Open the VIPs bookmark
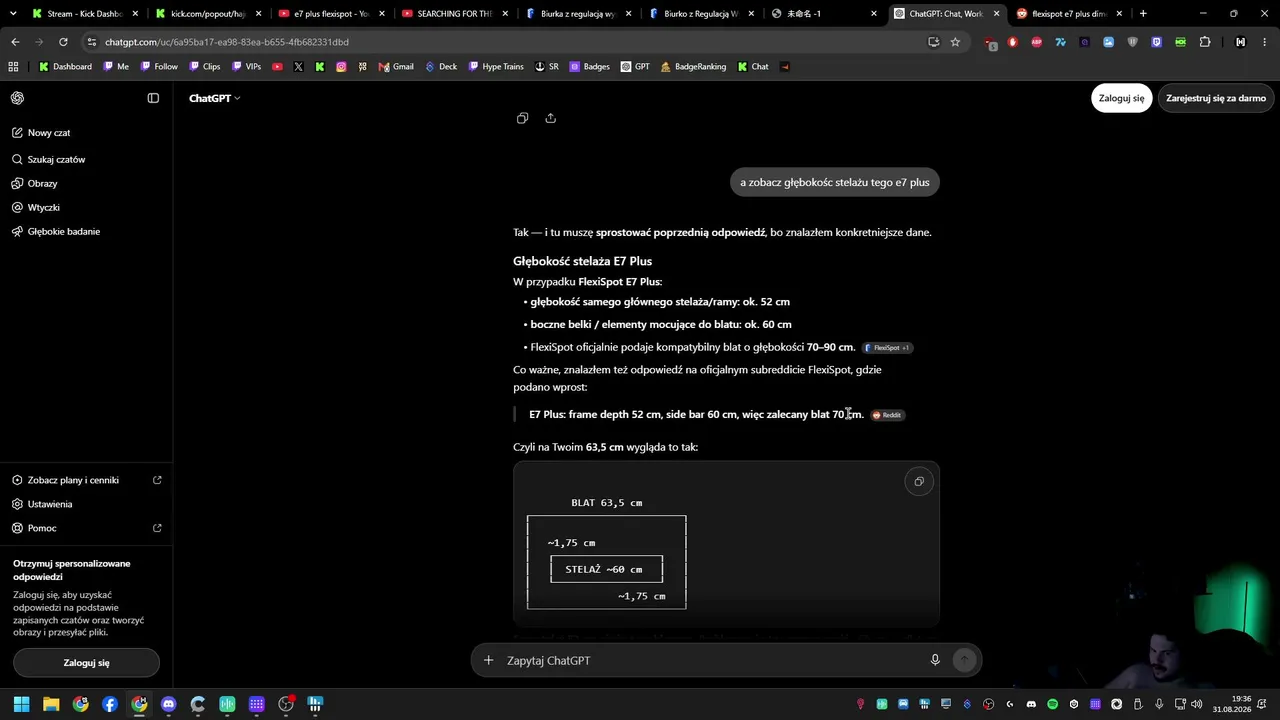This screenshot has width=1280, height=720. [x=246, y=67]
